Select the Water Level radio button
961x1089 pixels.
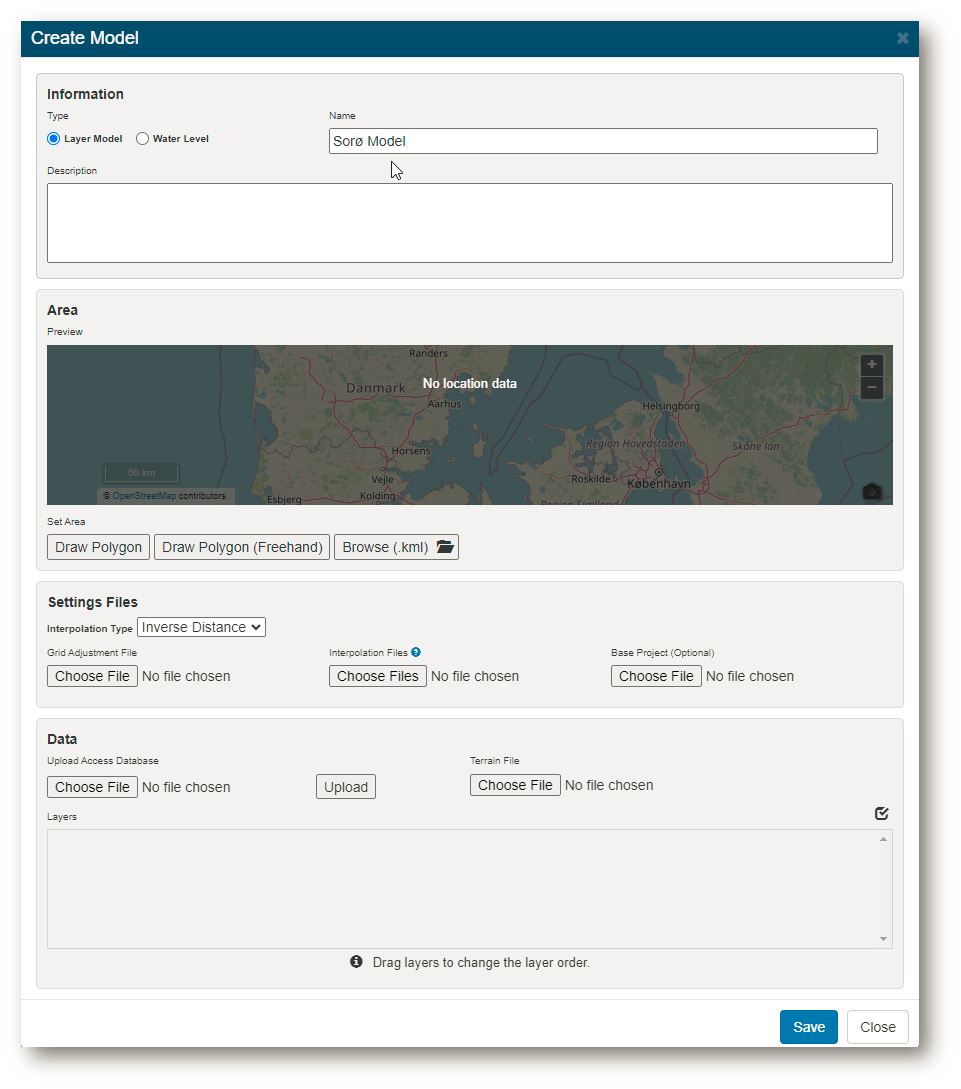[142, 138]
